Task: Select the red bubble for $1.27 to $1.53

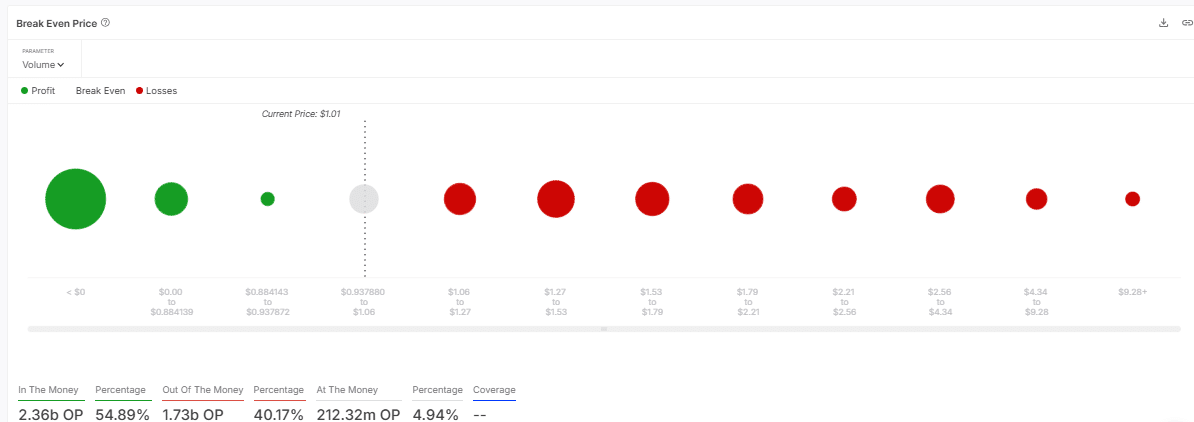Action: pyautogui.click(x=555, y=199)
